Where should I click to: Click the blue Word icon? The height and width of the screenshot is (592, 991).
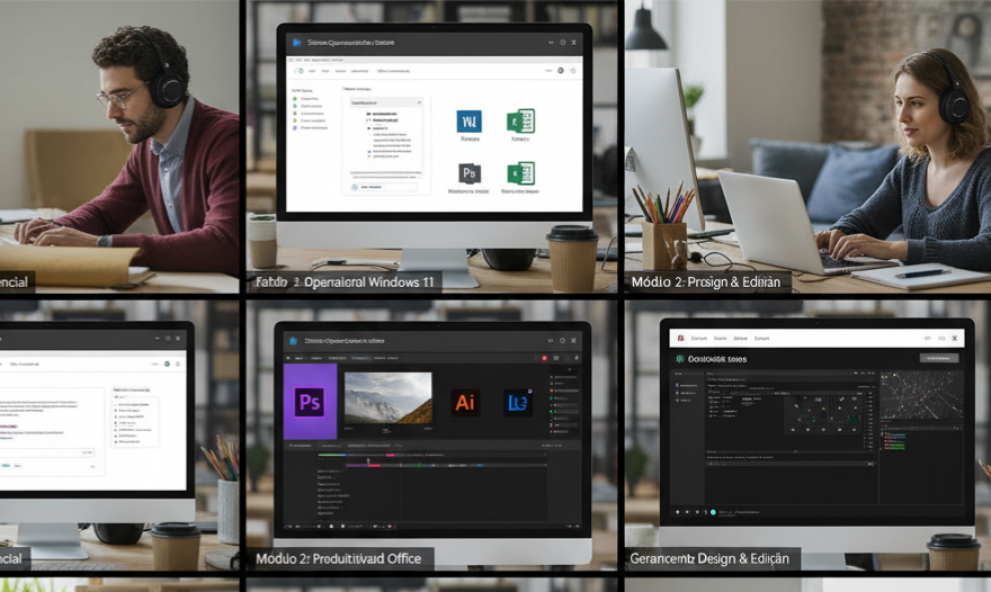468,121
